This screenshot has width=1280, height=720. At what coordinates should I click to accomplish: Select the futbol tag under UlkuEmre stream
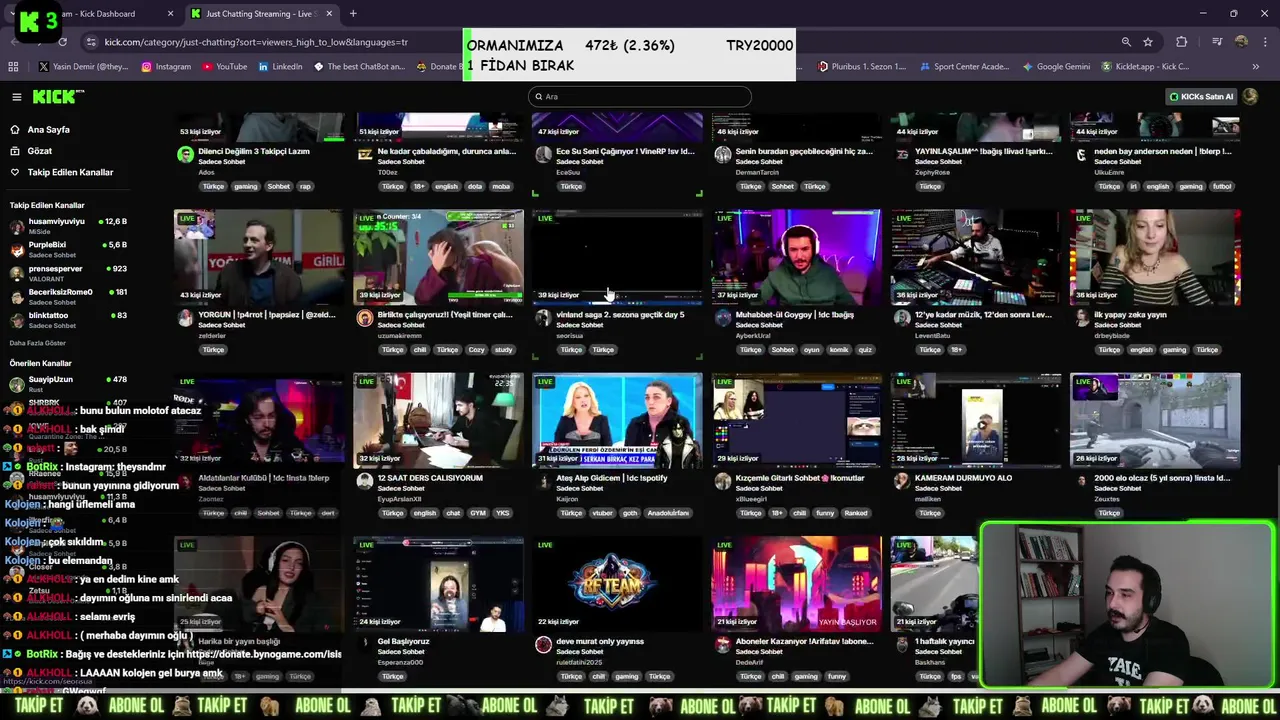(x=1222, y=186)
